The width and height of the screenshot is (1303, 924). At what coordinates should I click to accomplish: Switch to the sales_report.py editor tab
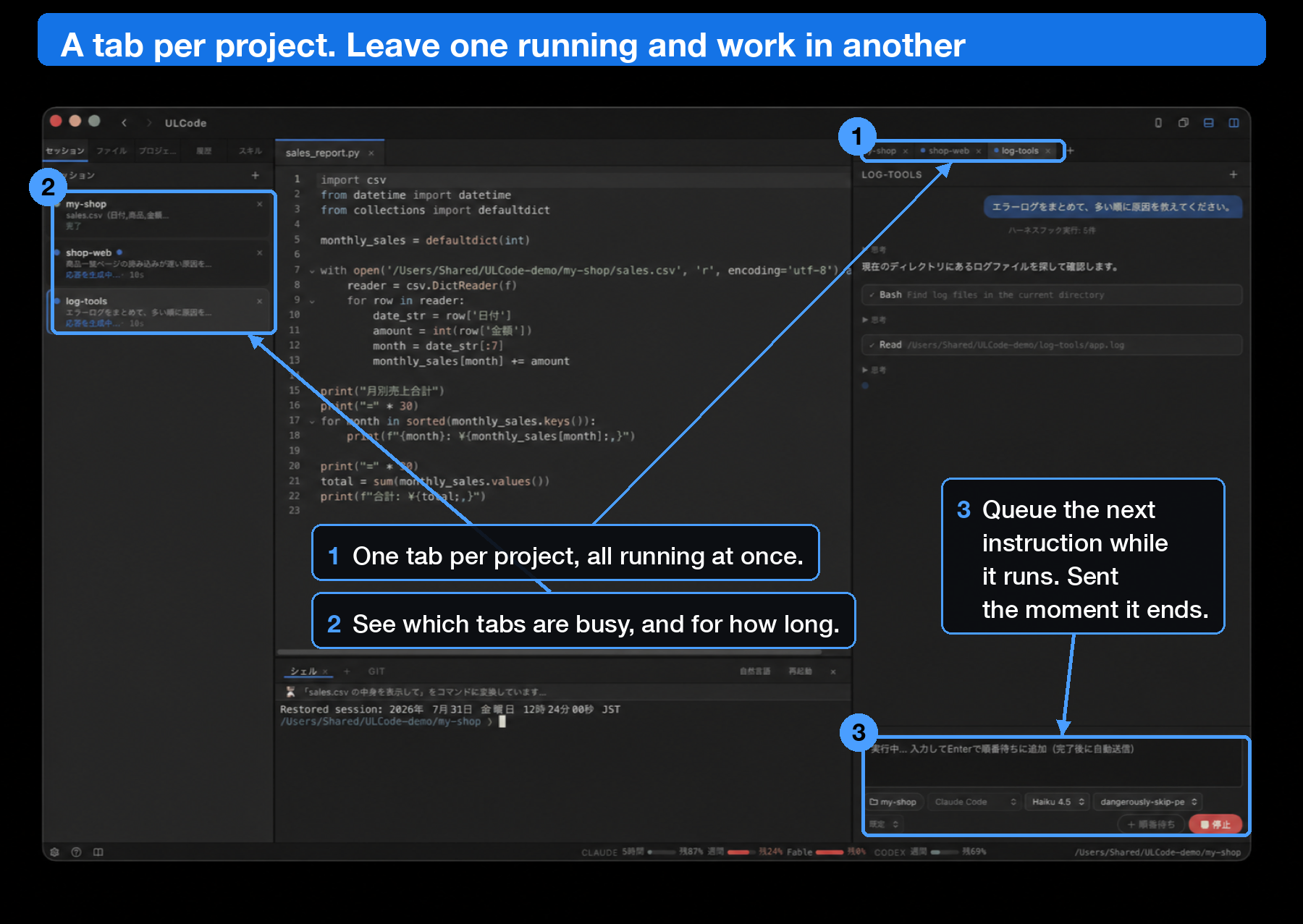pos(322,153)
